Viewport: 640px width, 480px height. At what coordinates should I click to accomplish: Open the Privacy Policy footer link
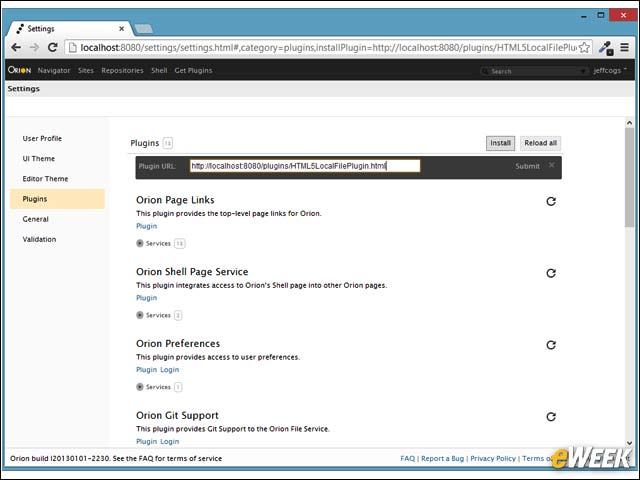(493, 458)
